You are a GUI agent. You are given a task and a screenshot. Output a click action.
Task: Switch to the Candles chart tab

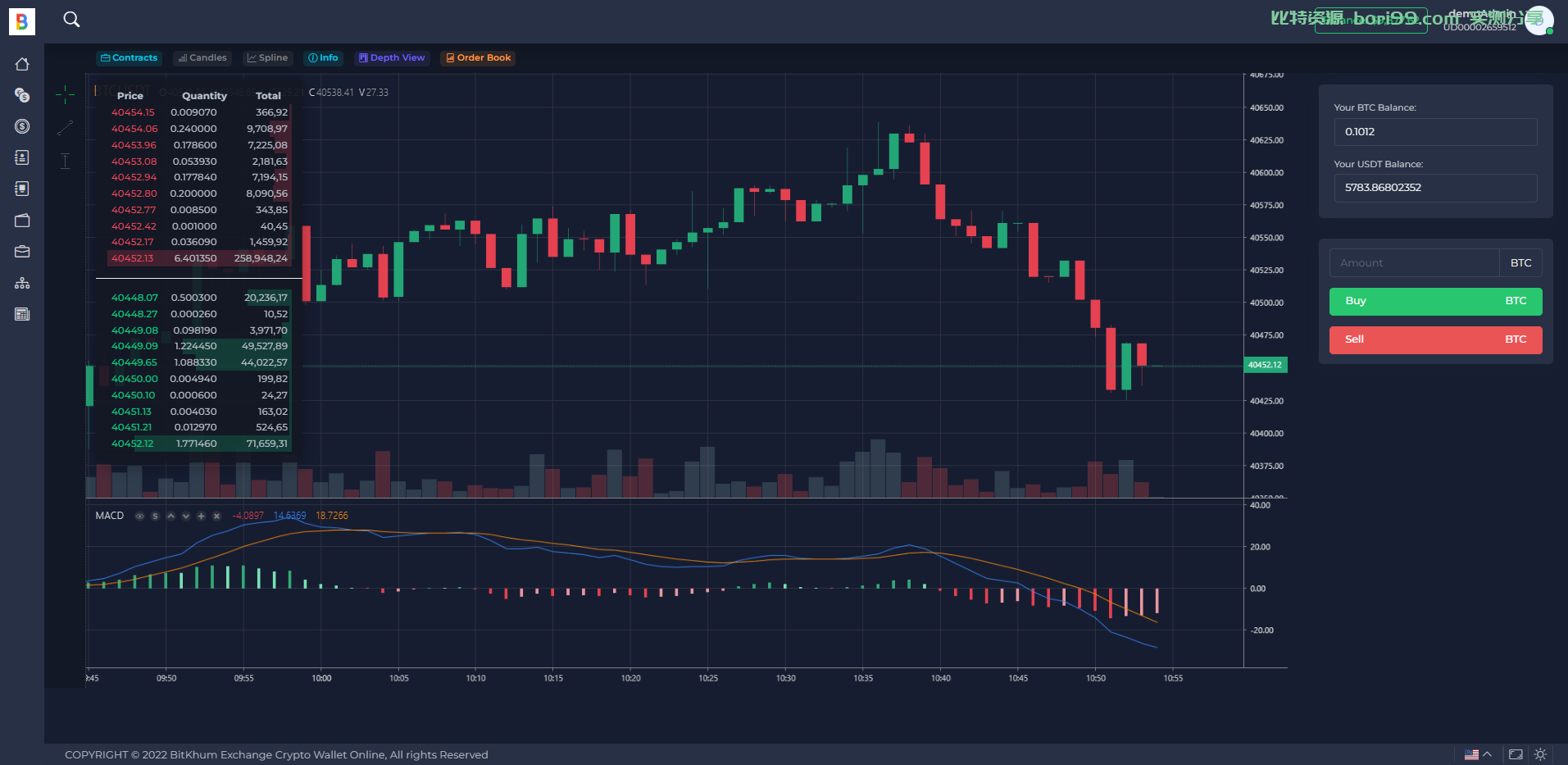click(202, 58)
